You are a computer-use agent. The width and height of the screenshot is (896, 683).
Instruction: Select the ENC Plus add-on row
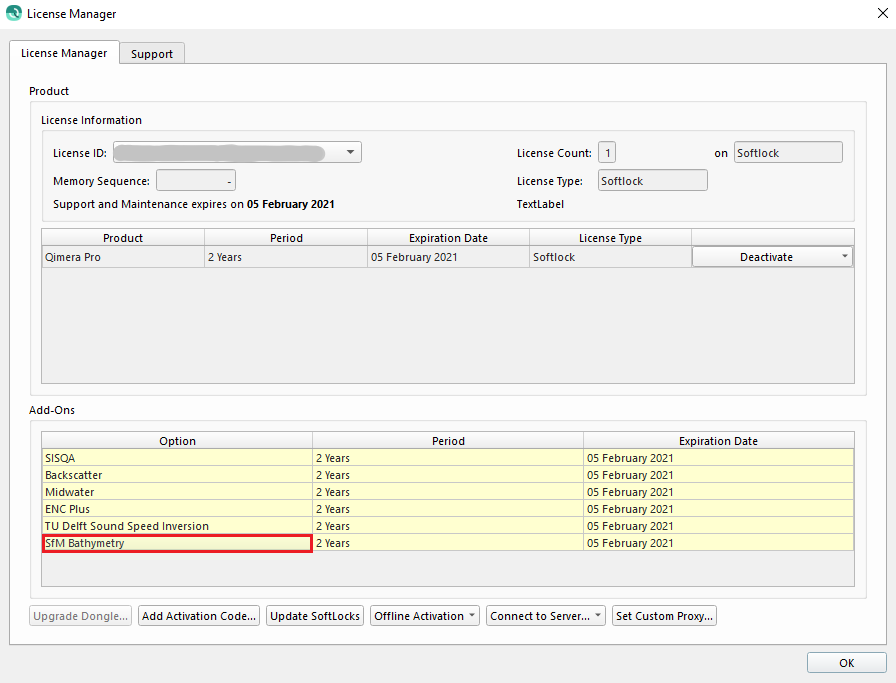tap(177, 509)
